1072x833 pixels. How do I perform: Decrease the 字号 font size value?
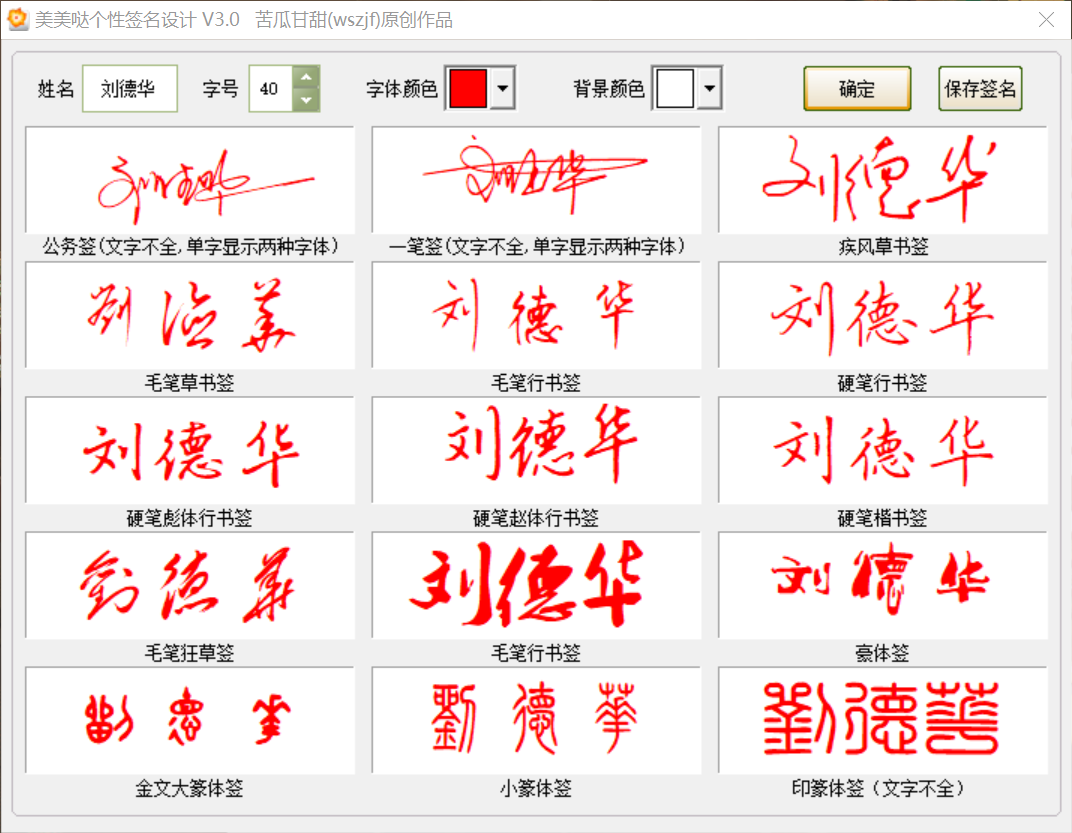tap(307, 99)
